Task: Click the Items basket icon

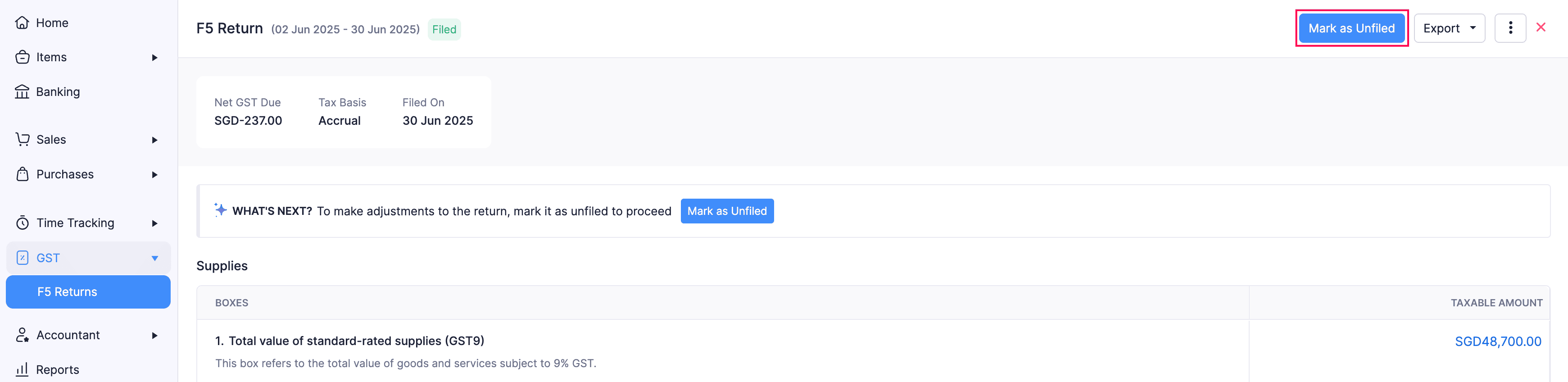Action: pos(22,57)
